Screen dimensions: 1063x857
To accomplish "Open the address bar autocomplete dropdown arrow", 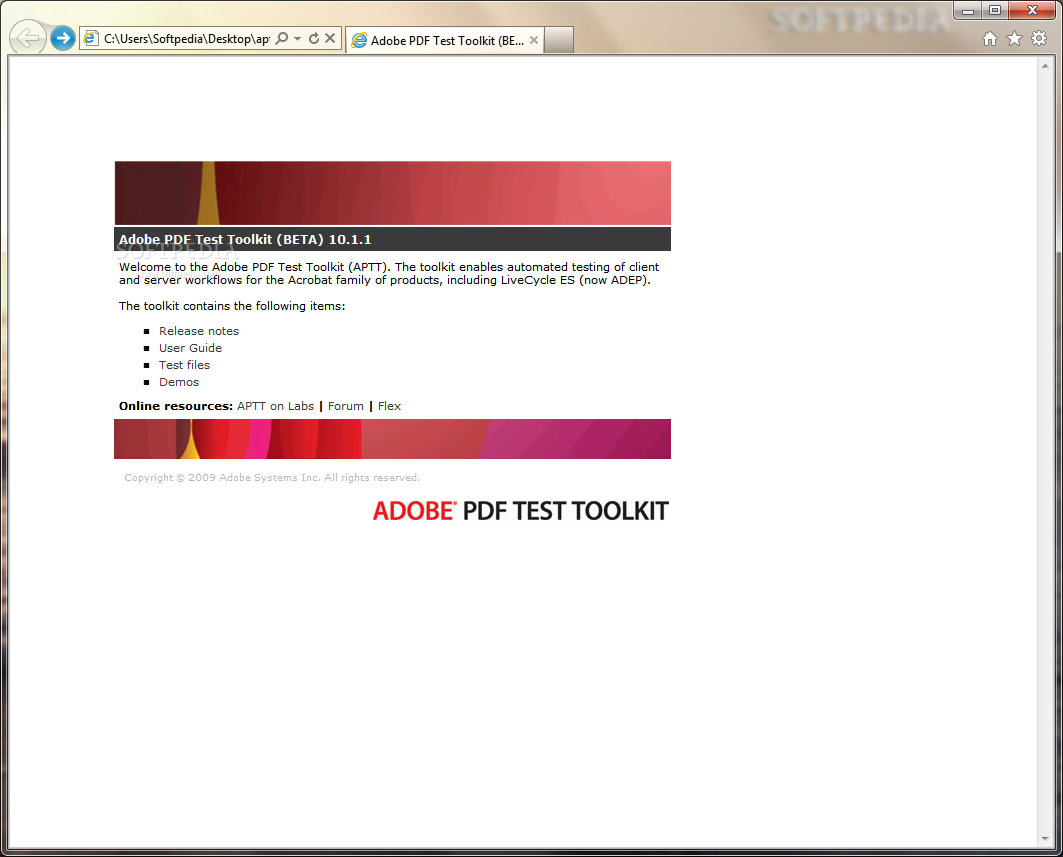I will (x=298, y=39).
